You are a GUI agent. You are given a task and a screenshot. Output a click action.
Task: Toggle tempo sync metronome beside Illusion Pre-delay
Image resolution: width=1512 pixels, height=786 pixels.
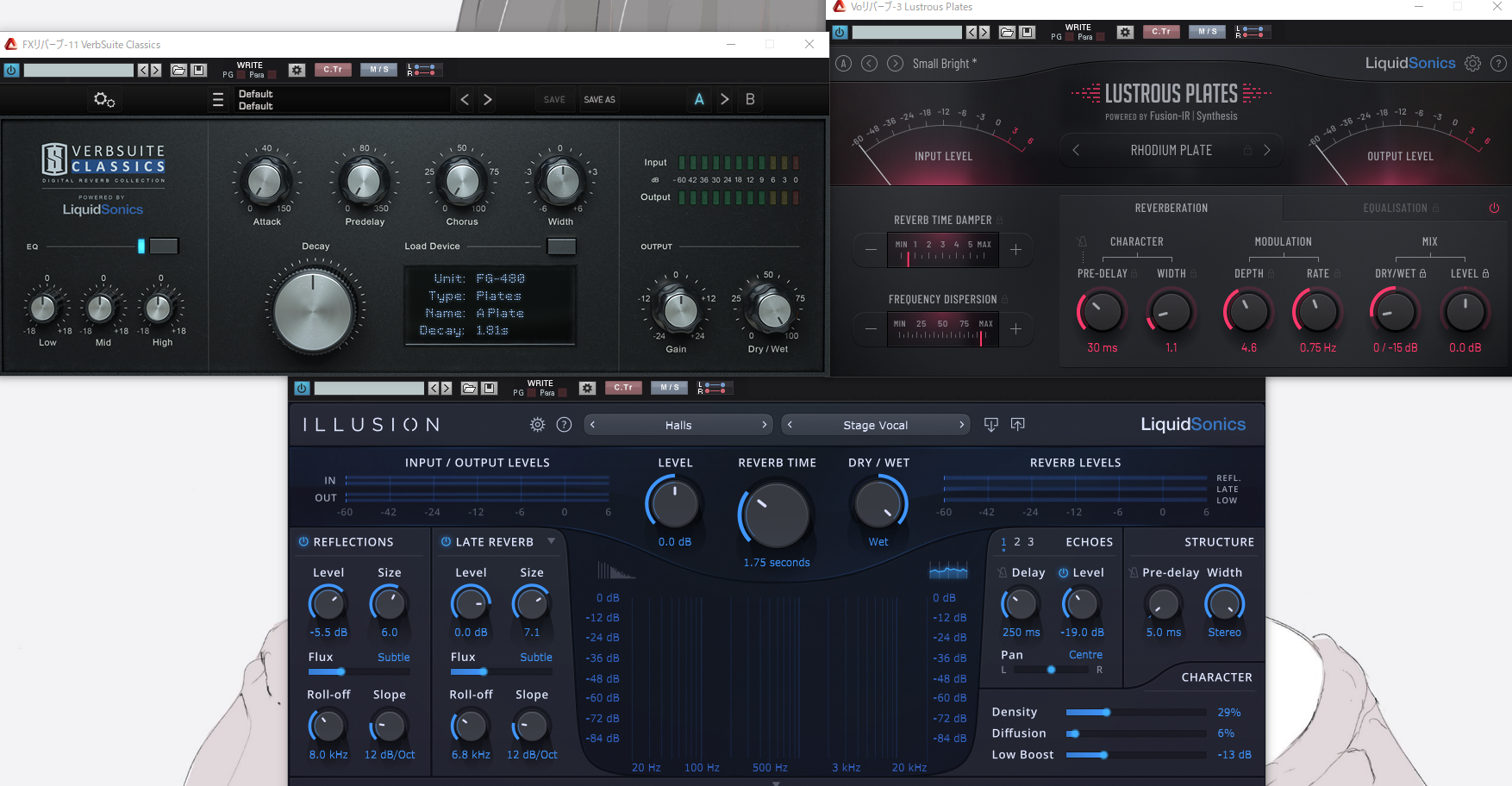pos(1133,572)
